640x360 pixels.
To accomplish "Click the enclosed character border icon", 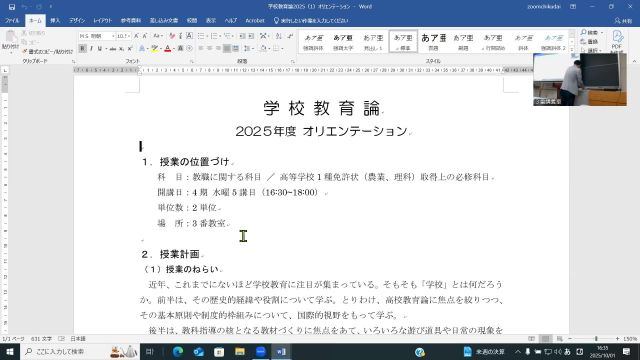I will (x=189, y=36).
